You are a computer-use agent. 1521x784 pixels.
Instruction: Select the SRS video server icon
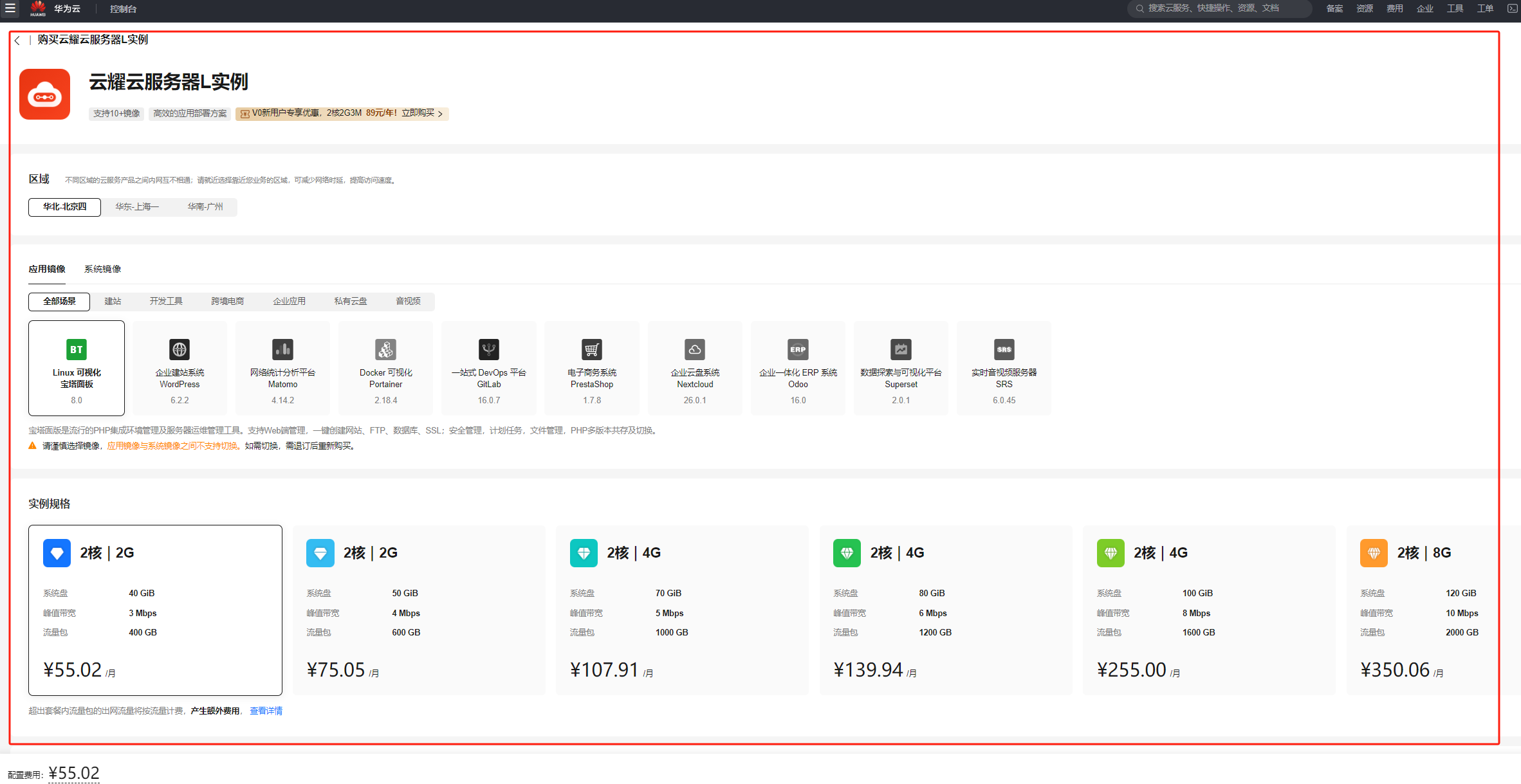coord(1004,349)
